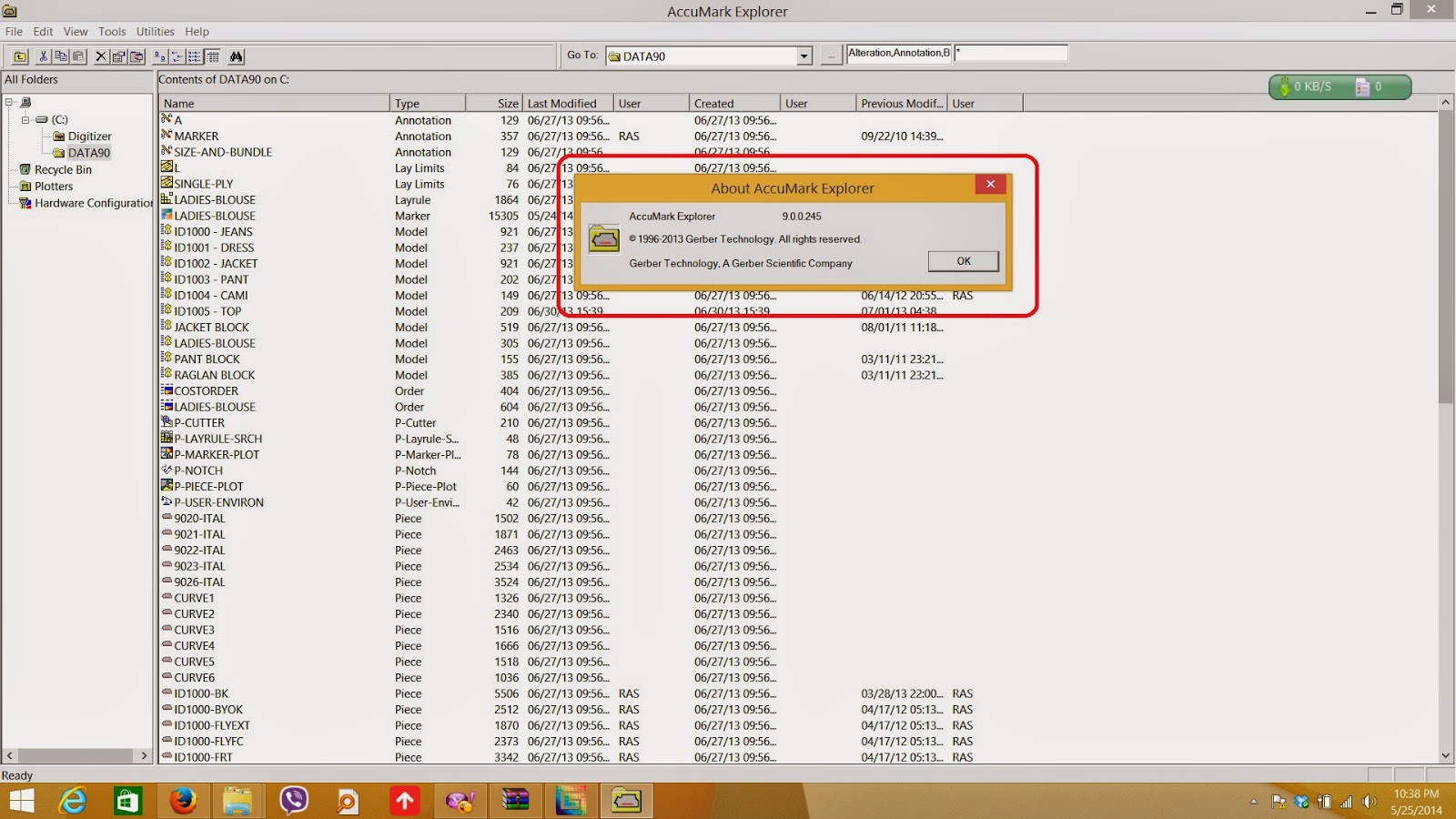Click the green download speed arrow icon
The height and width of the screenshot is (819, 1456).
tap(1285, 86)
